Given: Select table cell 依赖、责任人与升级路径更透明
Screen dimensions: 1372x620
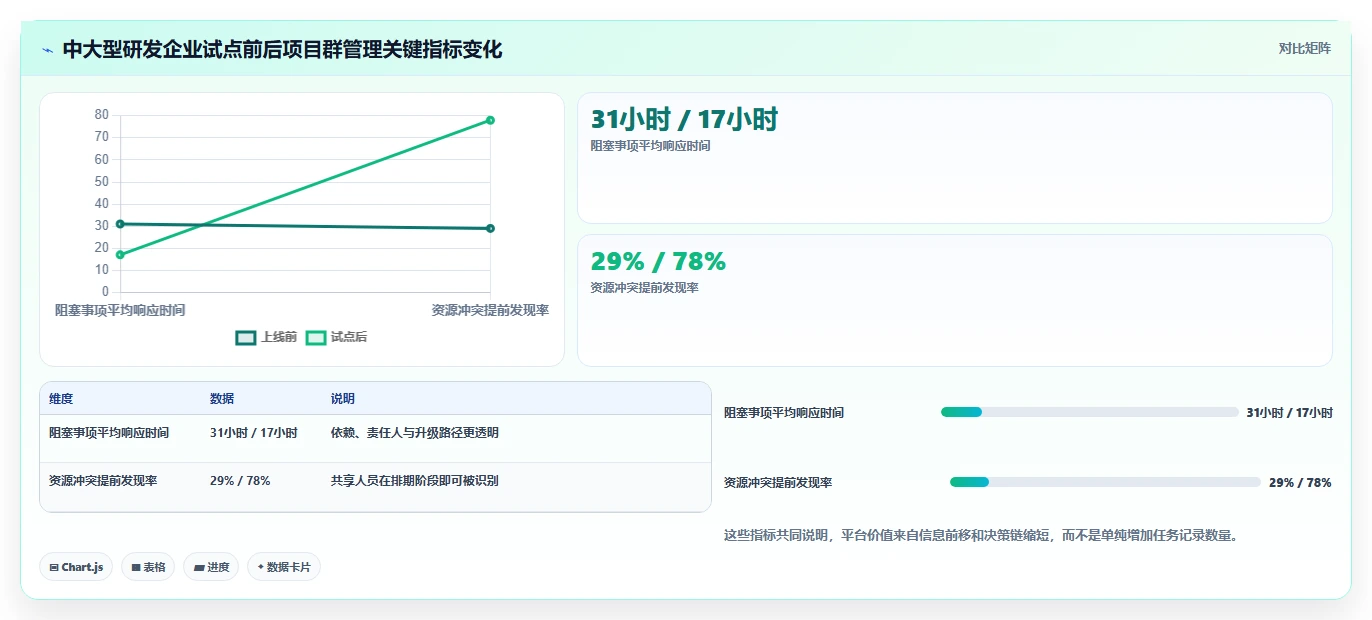Looking at the screenshot, I should point(415,433).
